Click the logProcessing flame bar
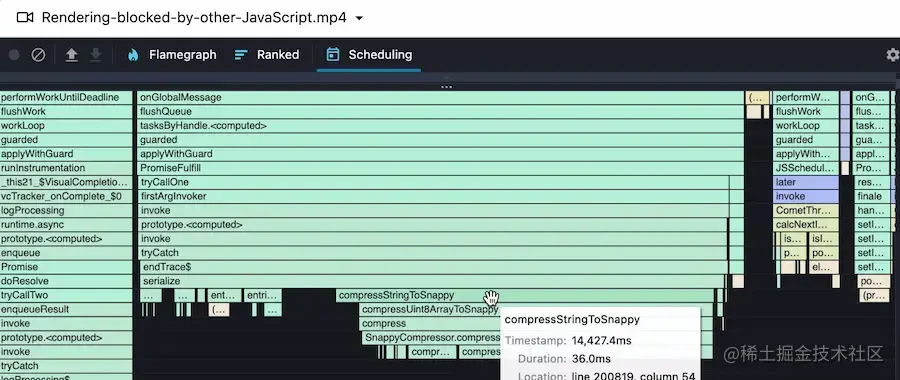The width and height of the screenshot is (900, 380). 66,211
